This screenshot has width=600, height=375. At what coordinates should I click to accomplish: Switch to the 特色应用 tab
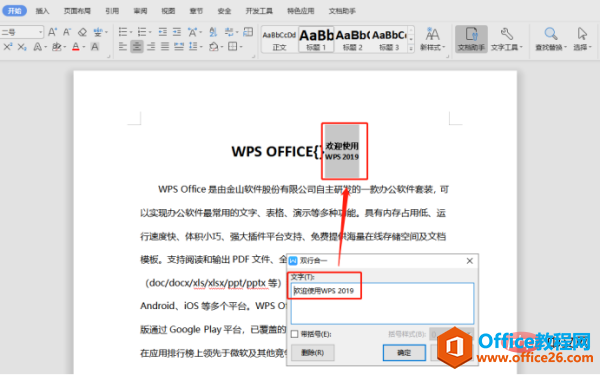pos(301,11)
